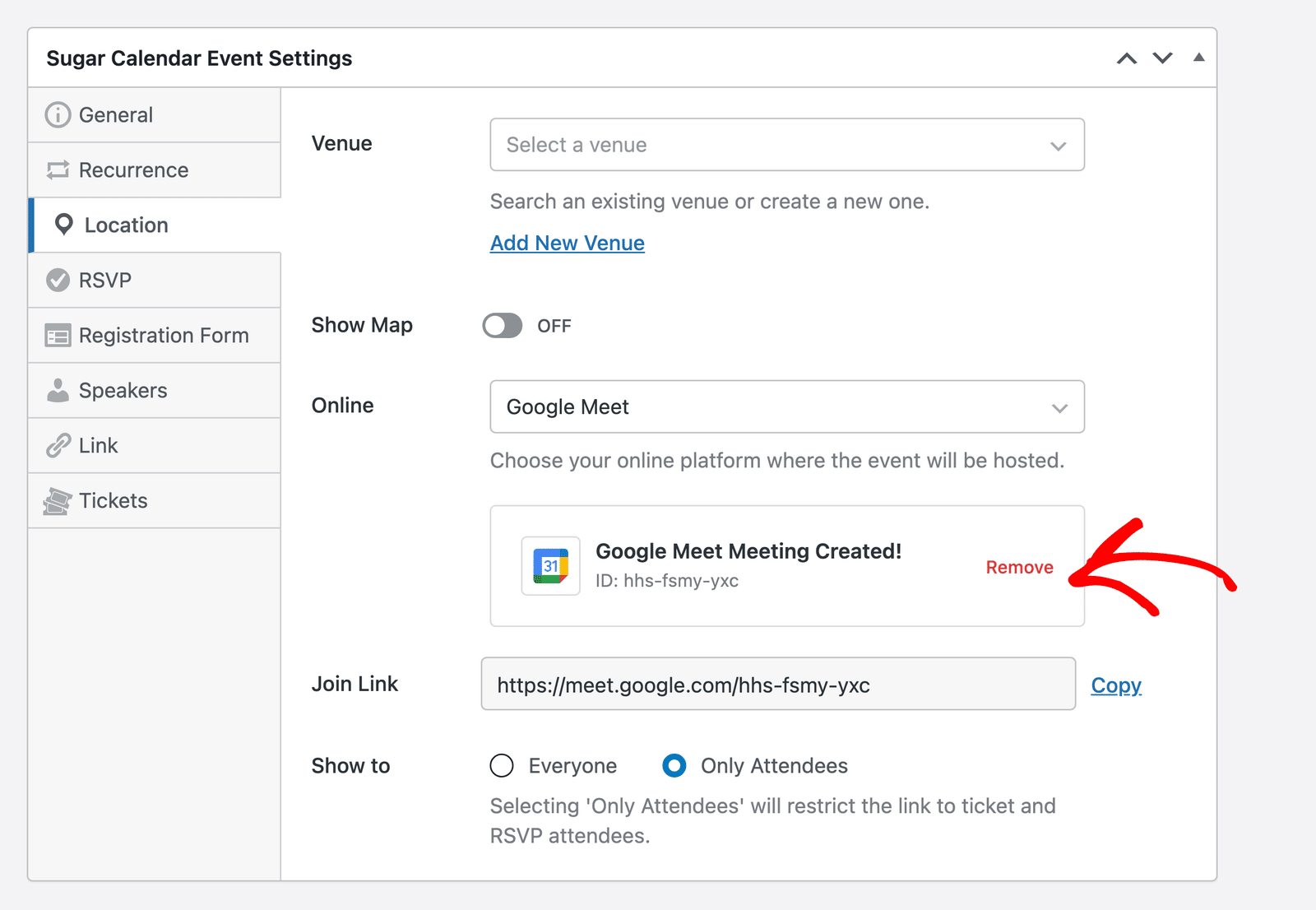1316x910 pixels.
Task: Copy the join link
Action: [1116, 685]
